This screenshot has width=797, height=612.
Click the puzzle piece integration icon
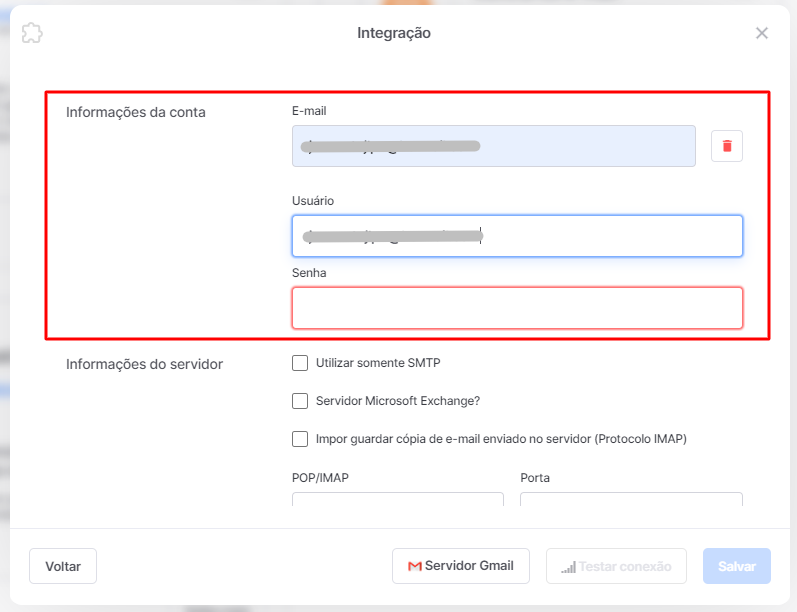(x=32, y=33)
